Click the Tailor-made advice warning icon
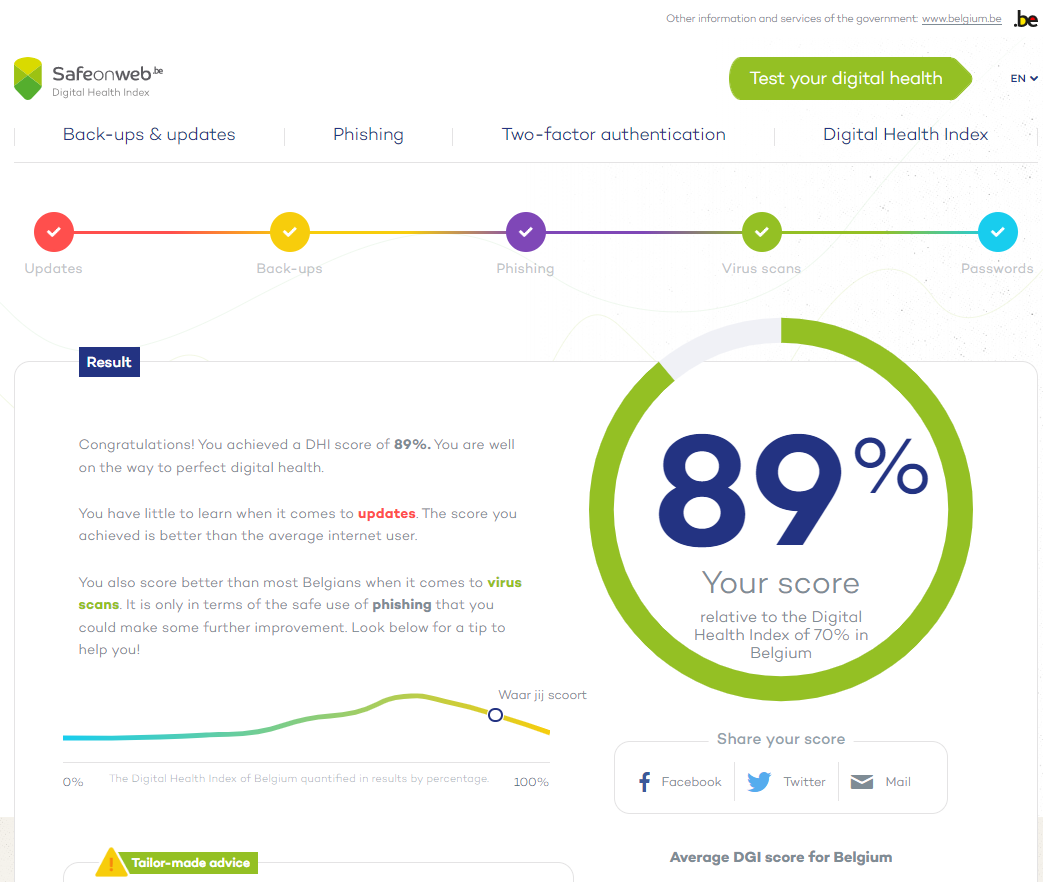This screenshot has height=882, width=1043. (111, 863)
